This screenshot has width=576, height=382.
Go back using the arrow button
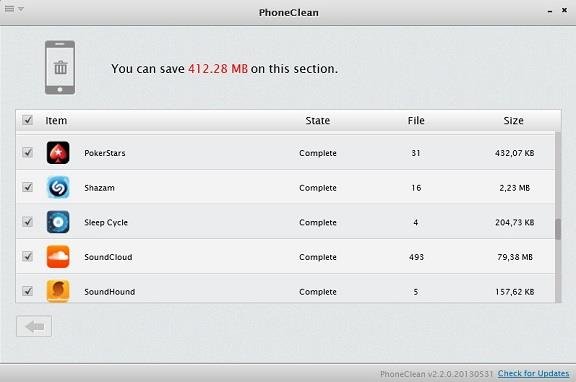(34, 326)
